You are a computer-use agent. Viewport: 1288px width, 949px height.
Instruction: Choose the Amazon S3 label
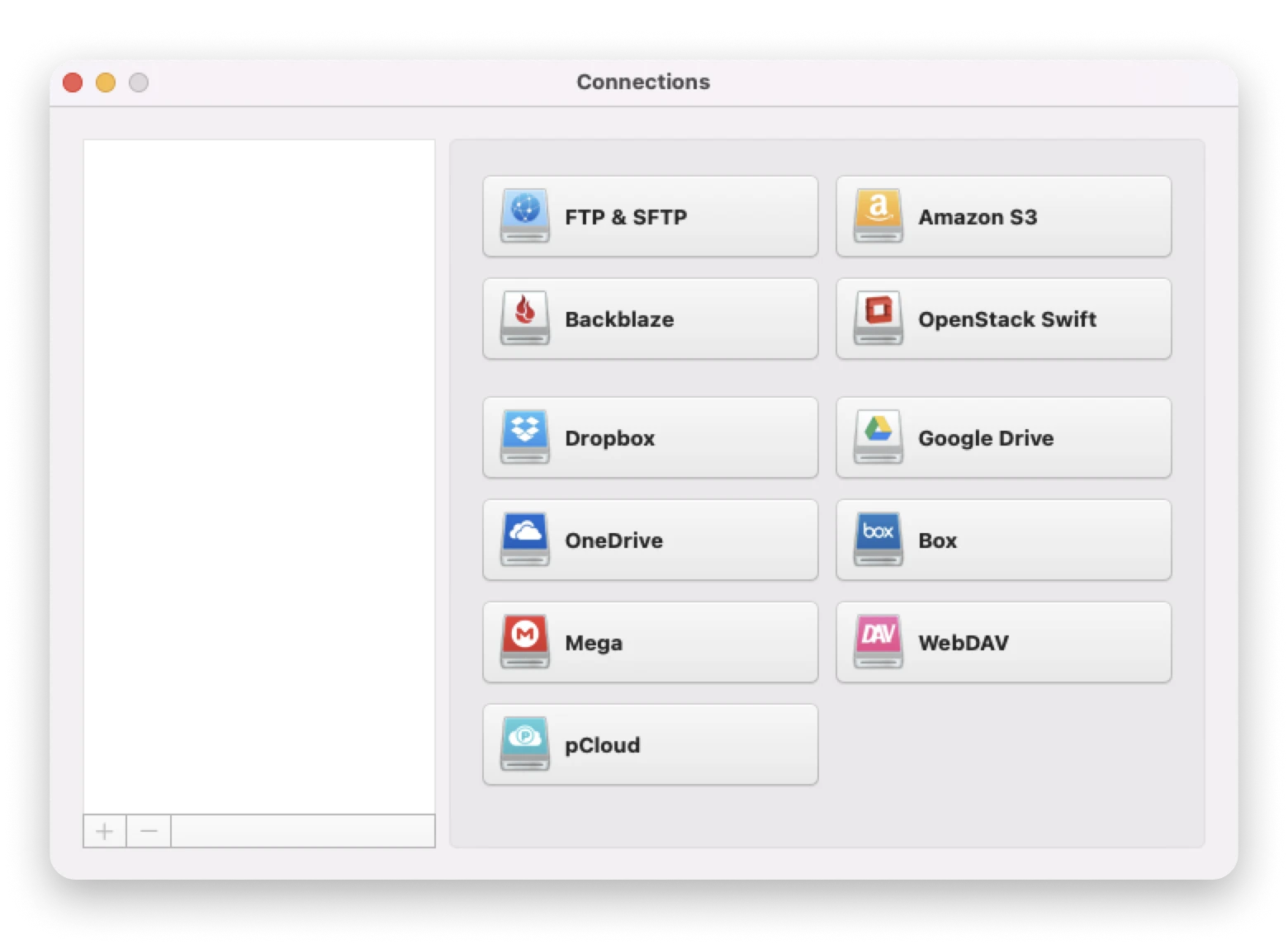(x=978, y=217)
